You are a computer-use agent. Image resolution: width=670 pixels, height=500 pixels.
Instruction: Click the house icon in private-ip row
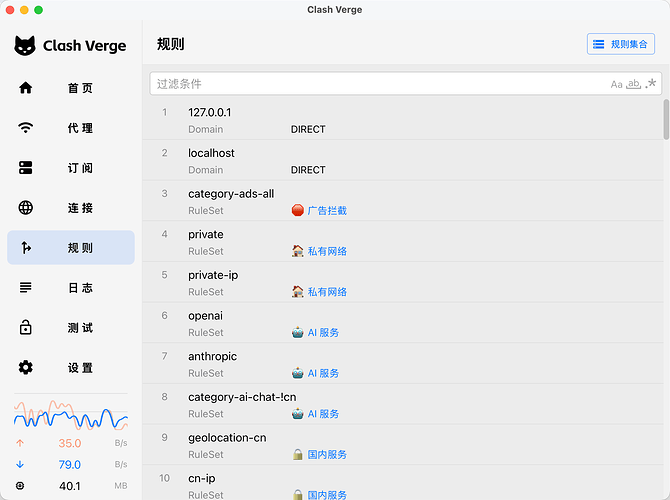[298, 291]
